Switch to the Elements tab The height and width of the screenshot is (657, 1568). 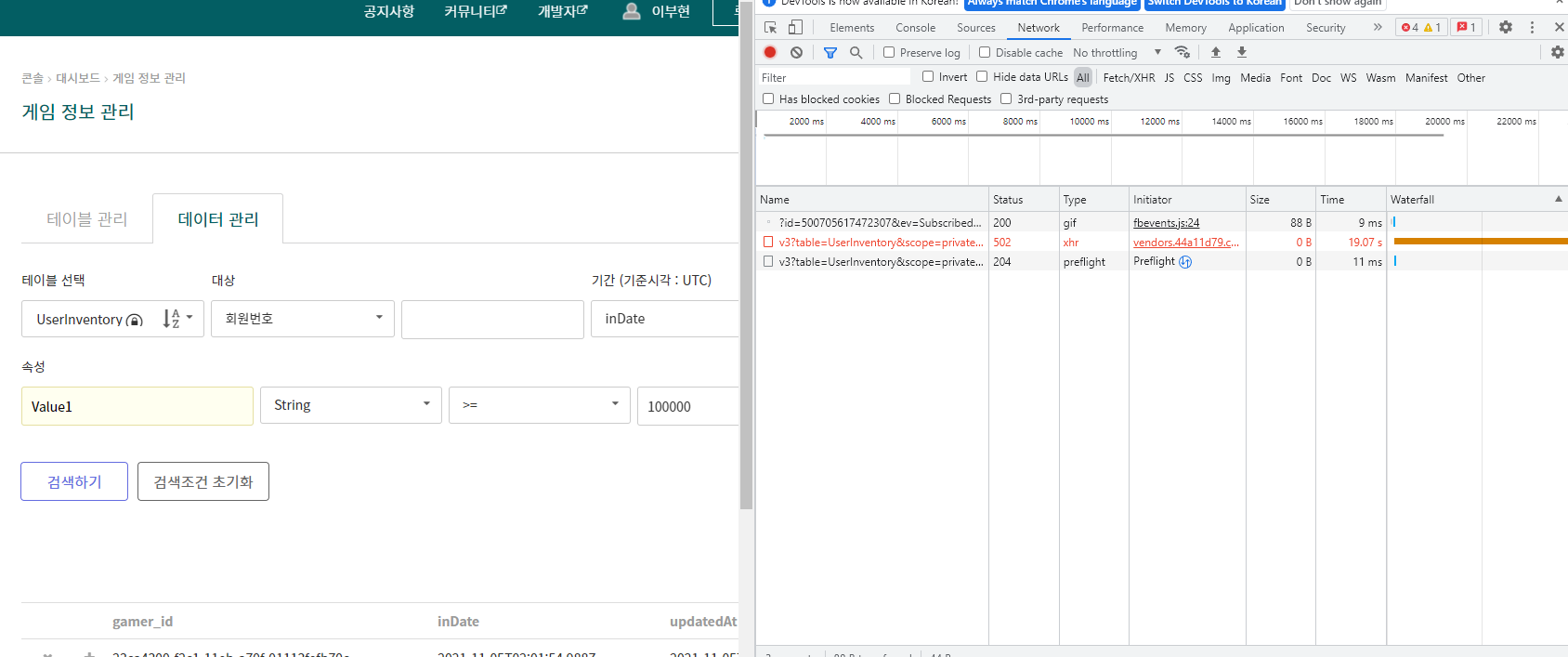pyautogui.click(x=852, y=28)
